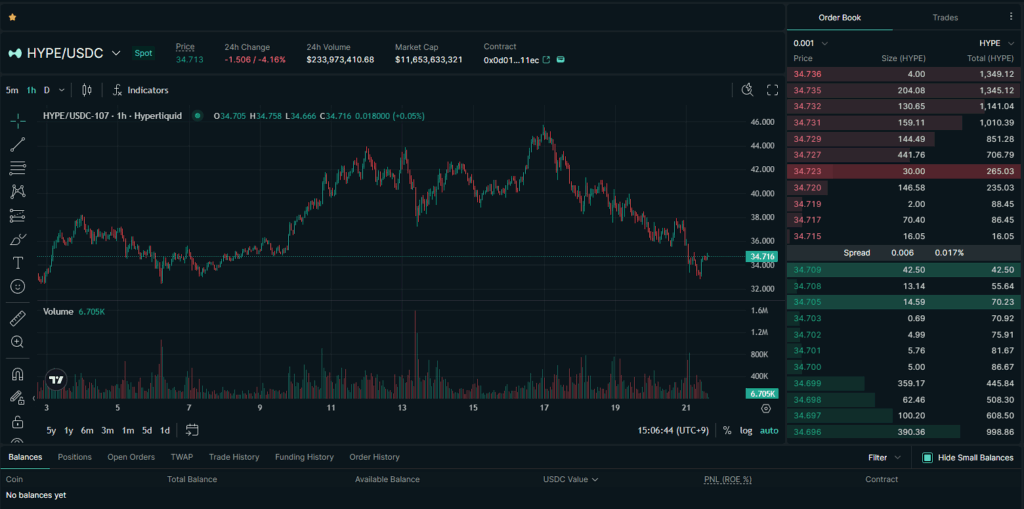
Task: Open chart scale settings gear
Action: [x=766, y=408]
